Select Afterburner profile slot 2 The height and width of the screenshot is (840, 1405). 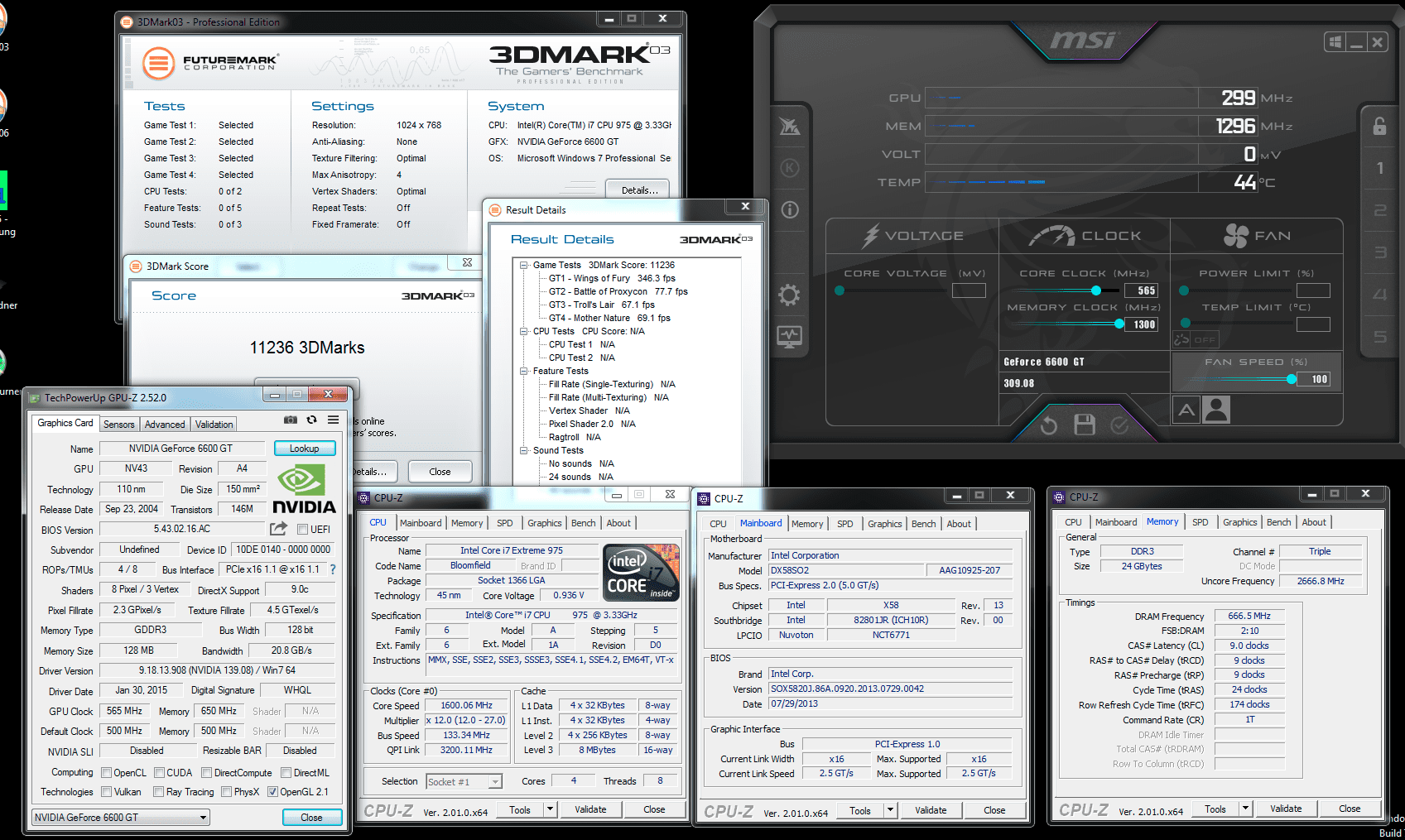[x=1379, y=210]
